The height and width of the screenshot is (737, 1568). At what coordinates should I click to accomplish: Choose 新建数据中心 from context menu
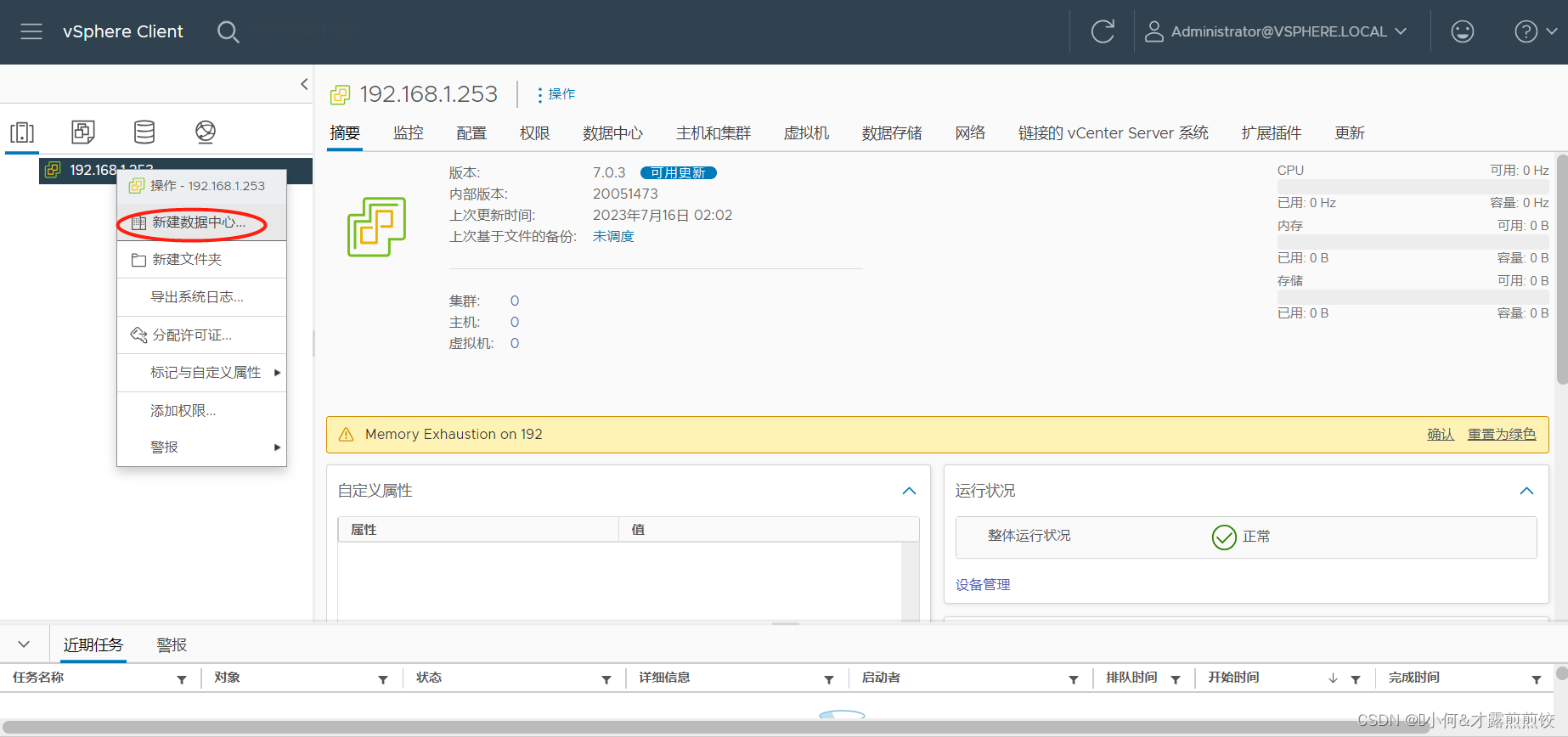(202, 222)
